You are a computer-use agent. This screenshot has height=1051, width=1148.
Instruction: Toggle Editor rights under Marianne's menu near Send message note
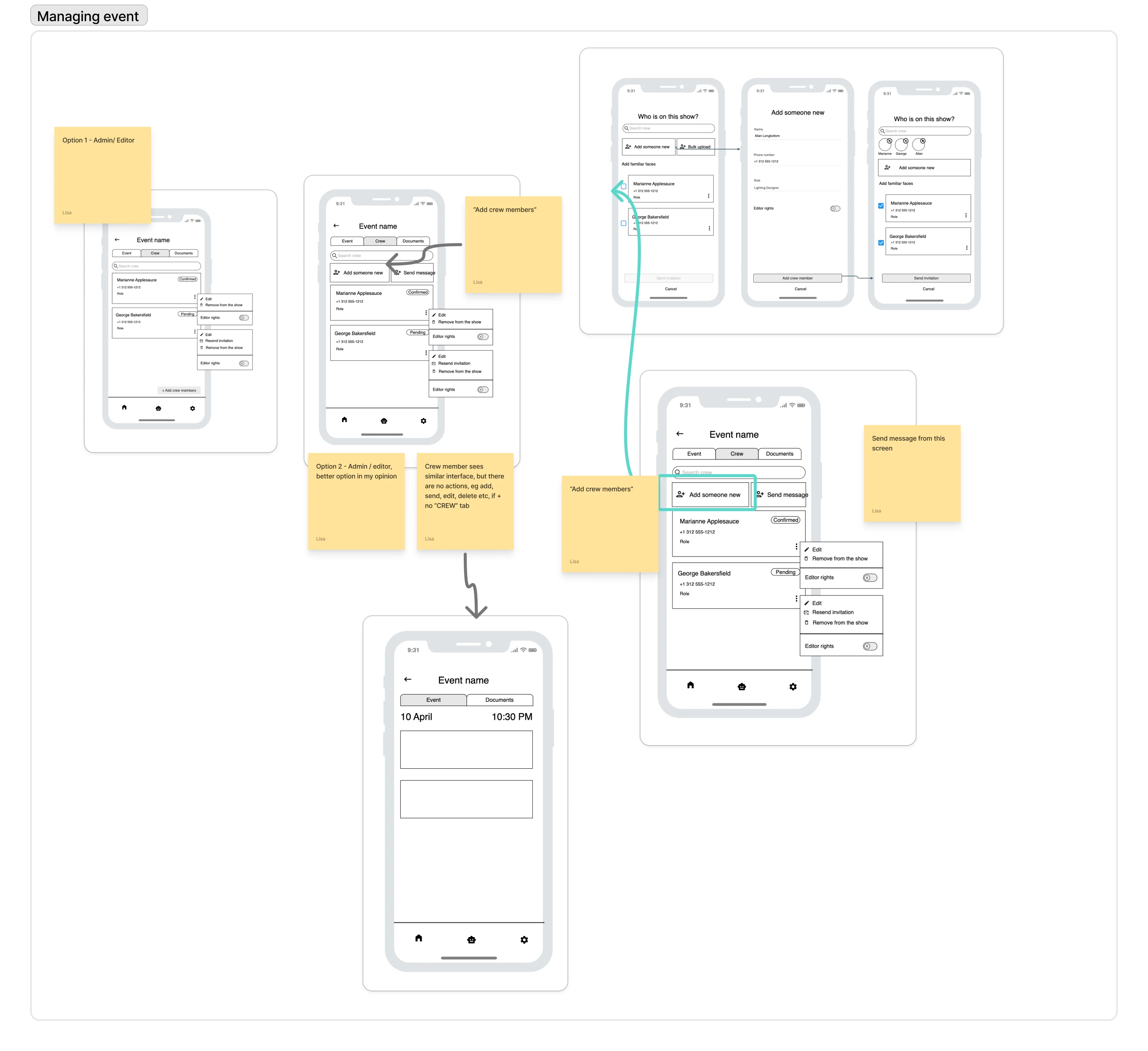pos(870,578)
